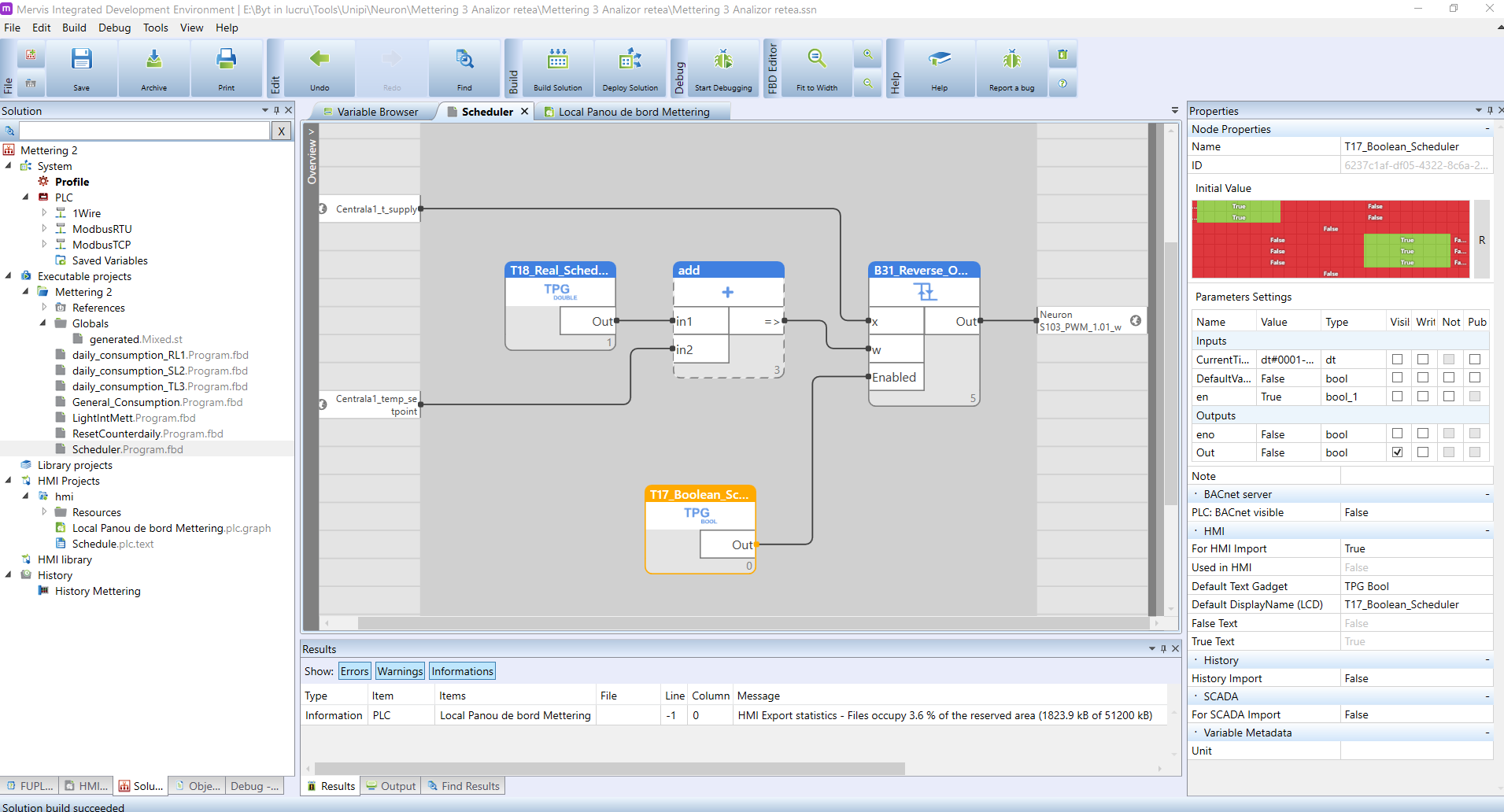Click the Deploy Solution icon
Viewport: 1504px width, 812px height.
click(x=630, y=61)
